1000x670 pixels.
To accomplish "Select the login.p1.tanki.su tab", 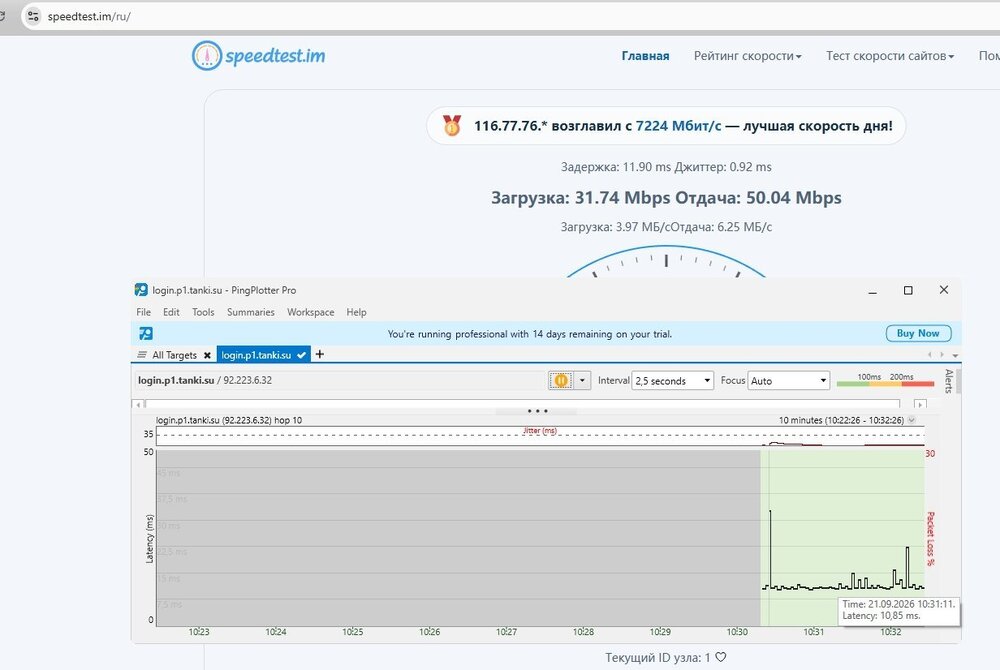I will [263, 354].
